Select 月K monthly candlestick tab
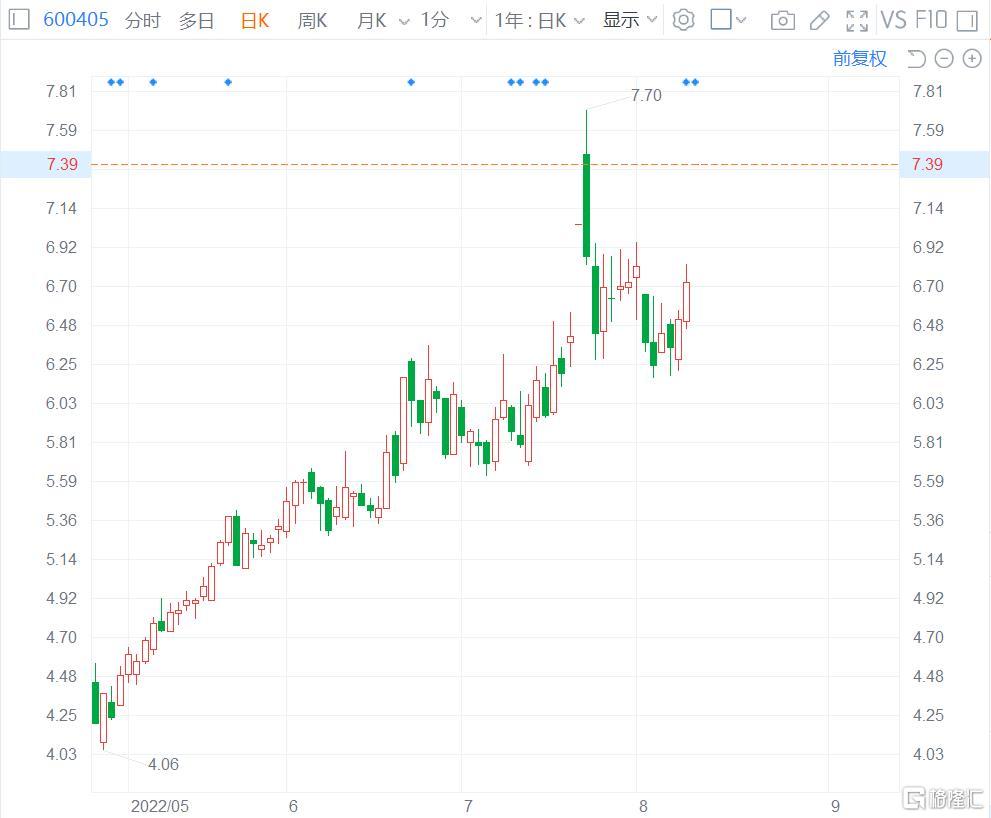 [x=372, y=21]
